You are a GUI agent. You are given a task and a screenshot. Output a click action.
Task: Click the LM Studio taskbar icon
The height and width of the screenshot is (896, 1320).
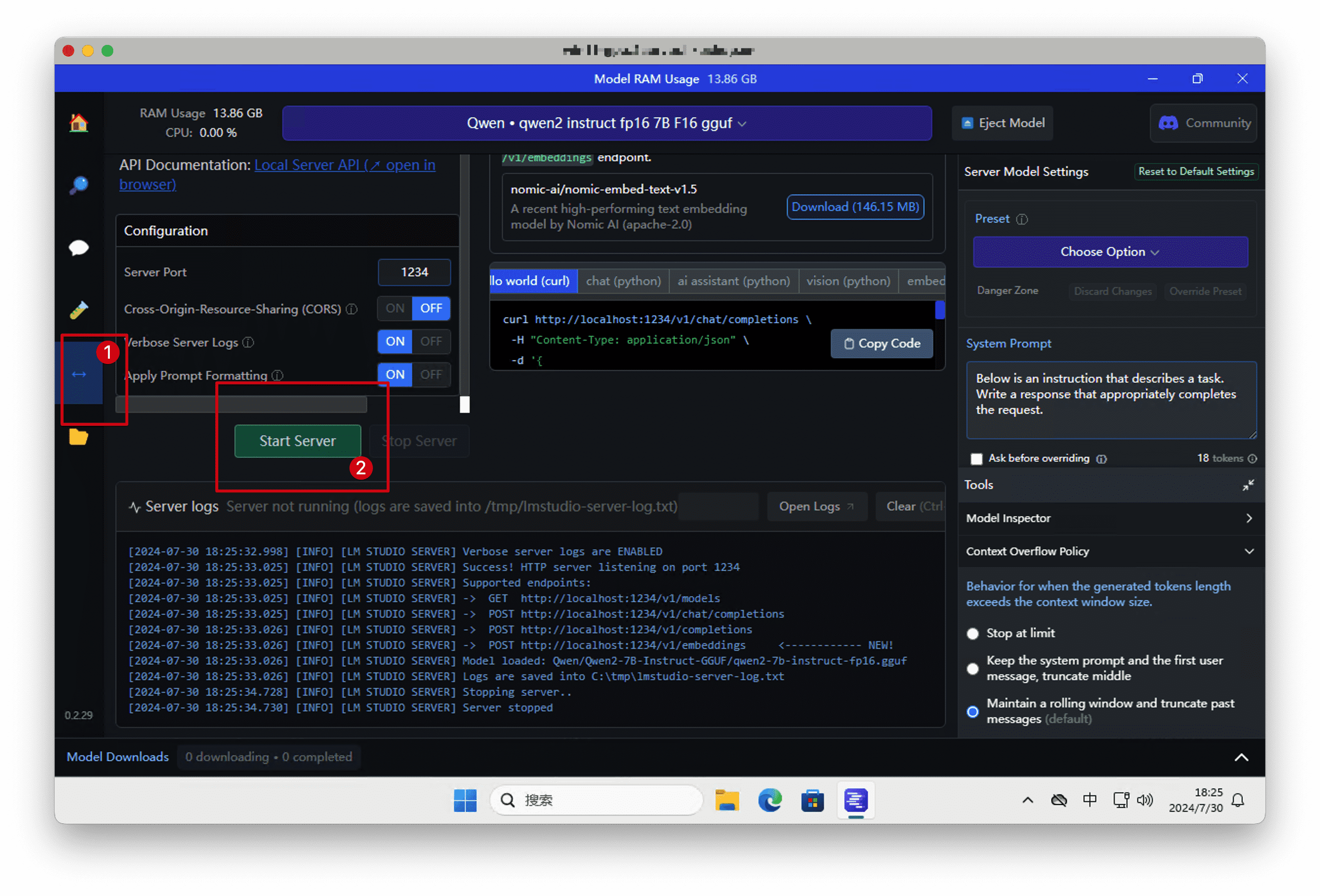(x=855, y=800)
